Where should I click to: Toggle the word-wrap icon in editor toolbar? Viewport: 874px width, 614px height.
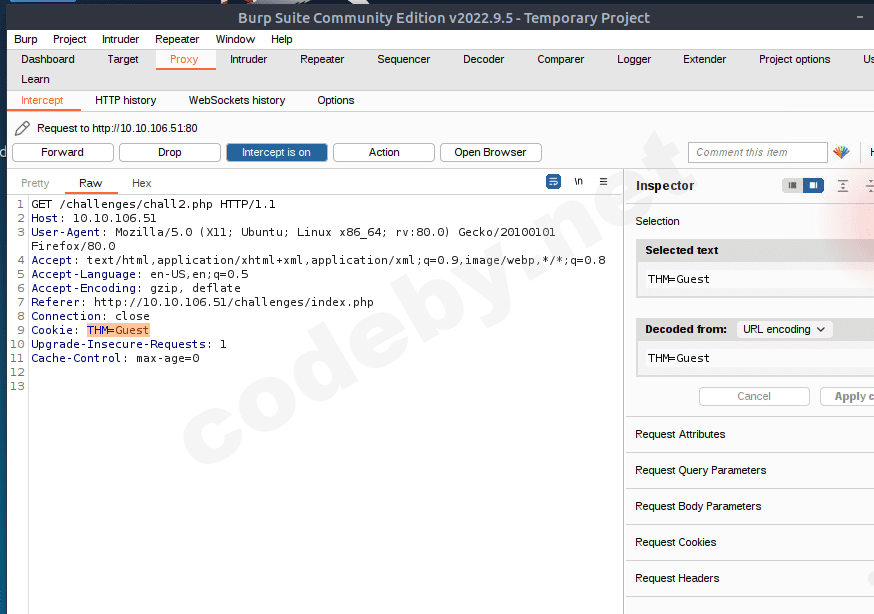pos(553,182)
